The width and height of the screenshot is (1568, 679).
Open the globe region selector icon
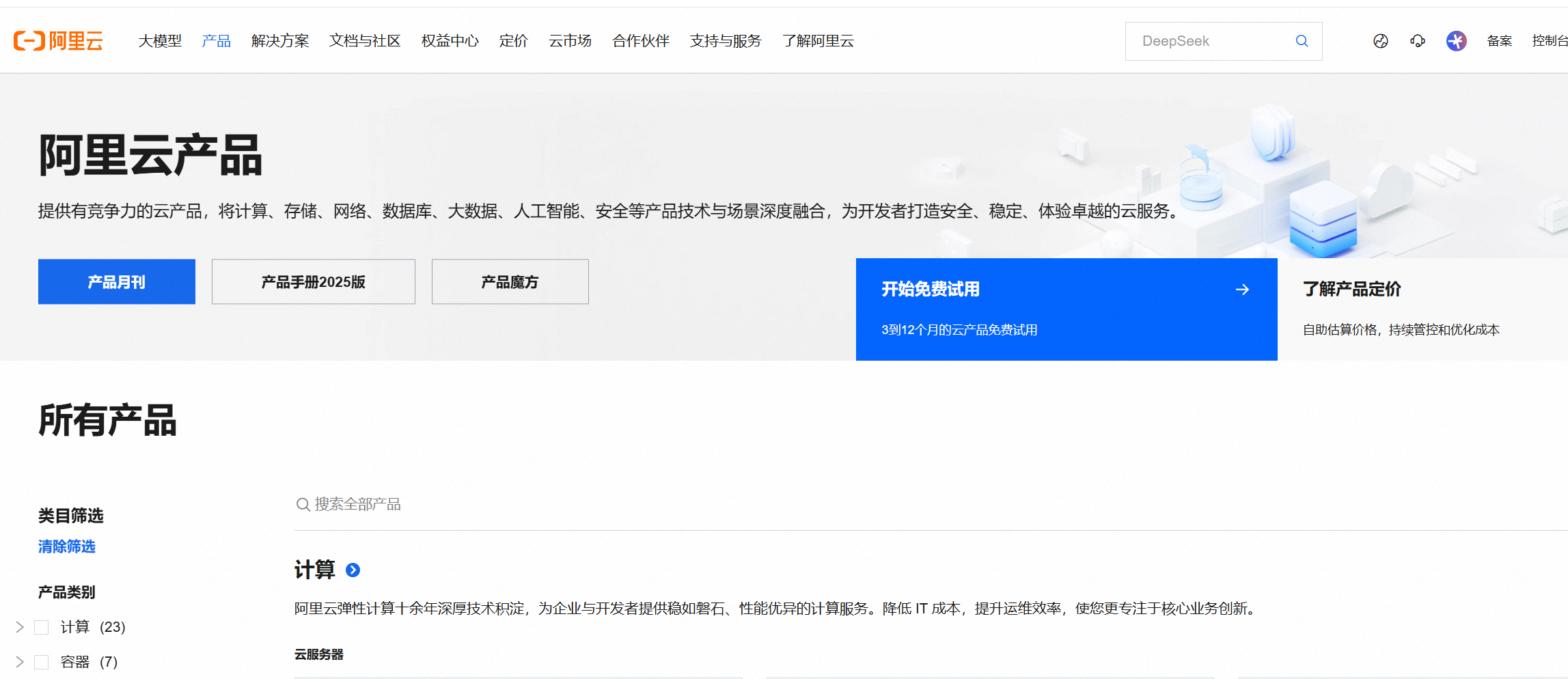1380,41
